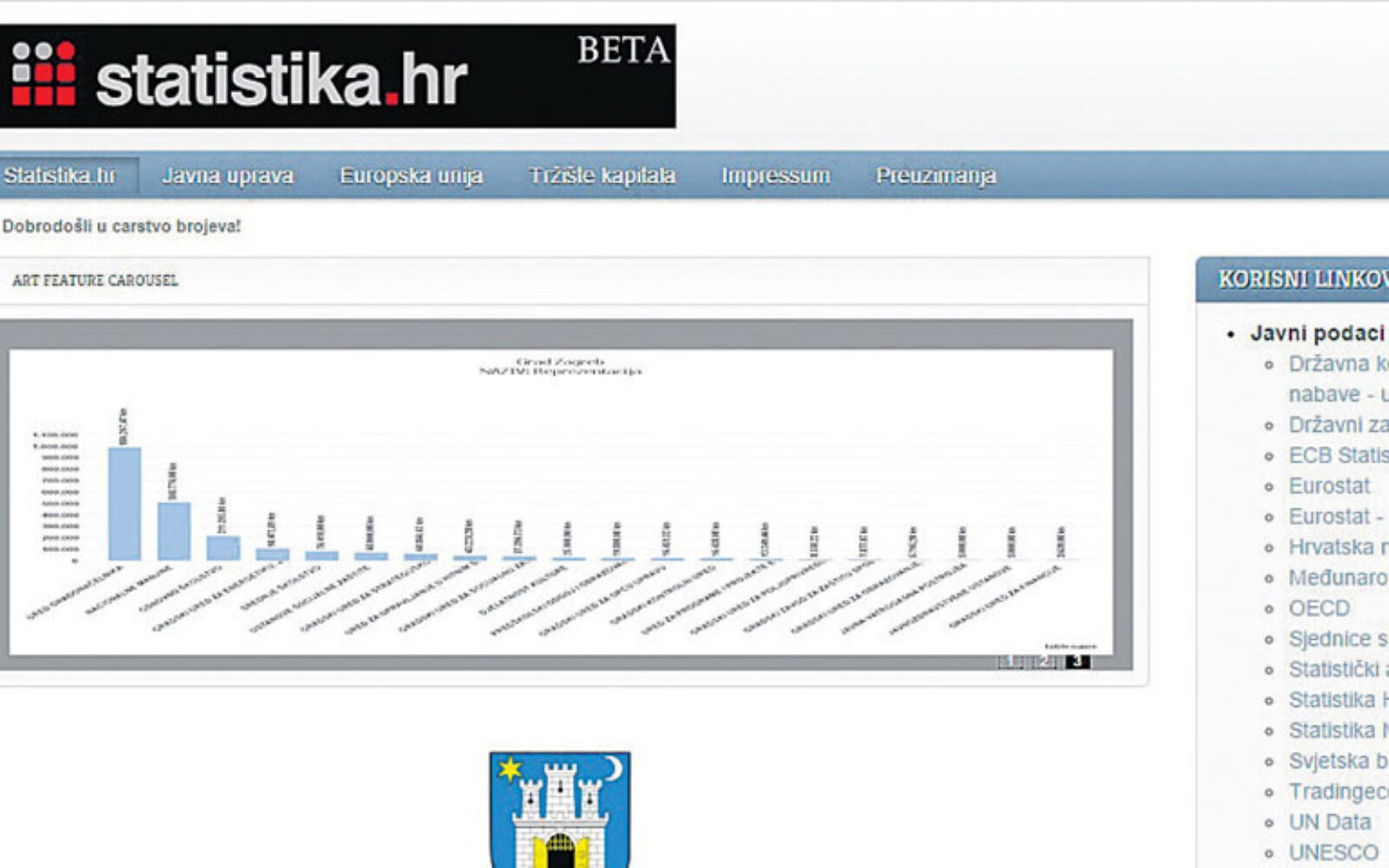This screenshot has width=1389, height=868.
Task: Open the ECB Statistics link
Action: (1338, 456)
